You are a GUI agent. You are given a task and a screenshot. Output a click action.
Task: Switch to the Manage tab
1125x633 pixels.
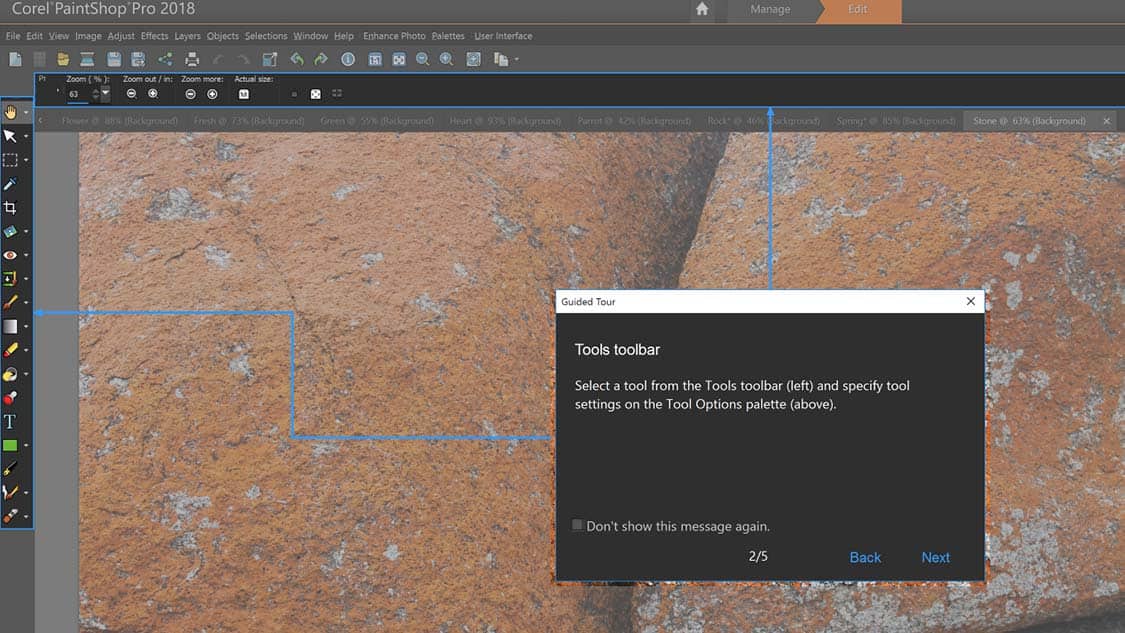(770, 10)
